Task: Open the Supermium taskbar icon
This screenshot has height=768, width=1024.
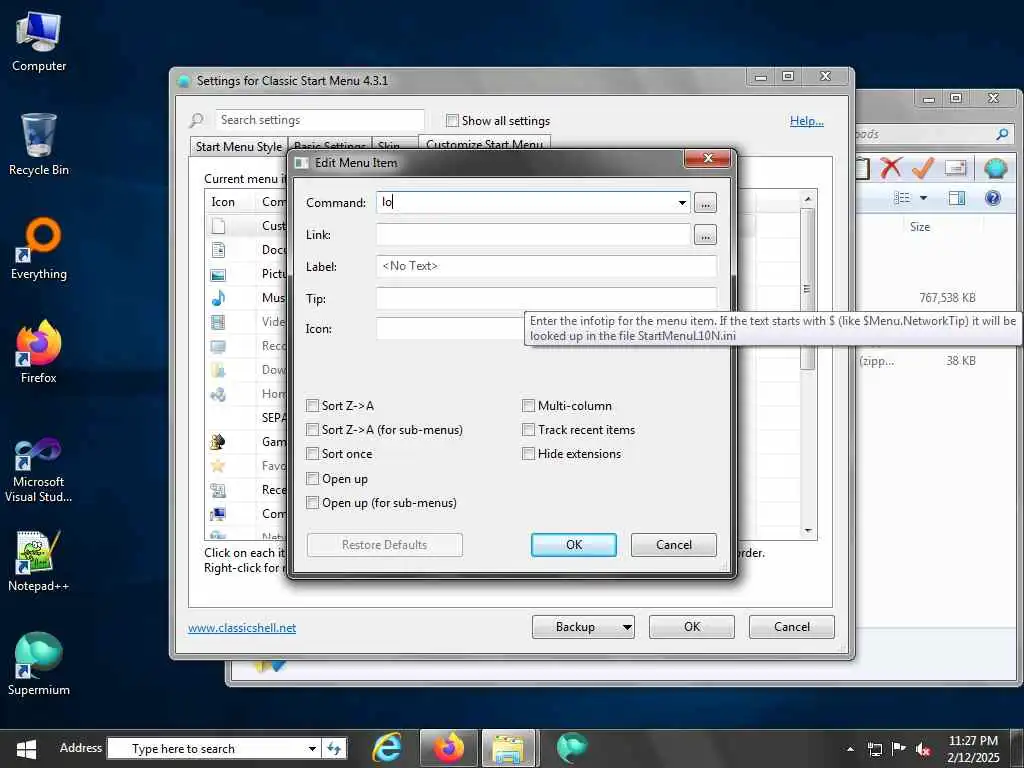Action: [x=572, y=748]
